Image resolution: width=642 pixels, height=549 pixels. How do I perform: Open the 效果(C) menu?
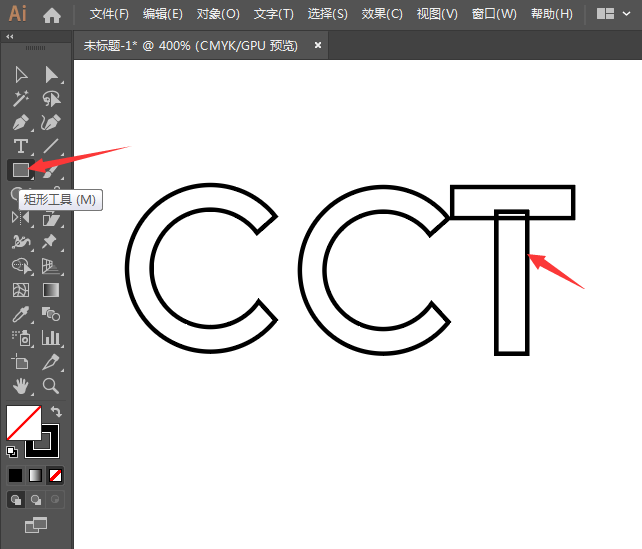382,14
